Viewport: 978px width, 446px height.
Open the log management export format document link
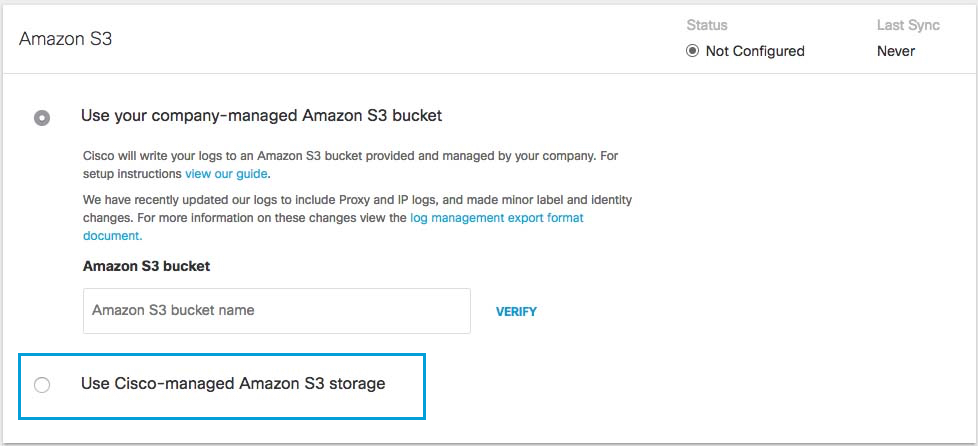[x=496, y=217]
